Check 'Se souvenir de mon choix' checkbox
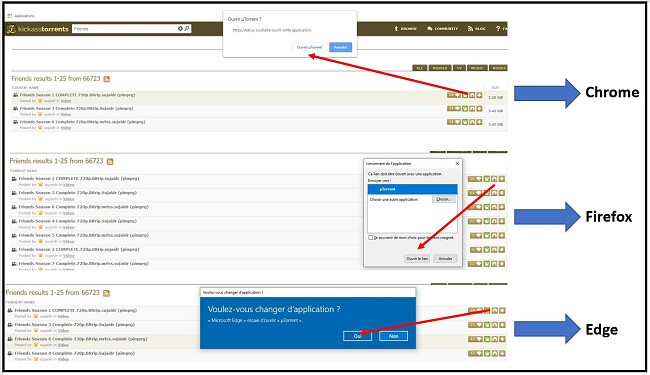 click(371, 237)
